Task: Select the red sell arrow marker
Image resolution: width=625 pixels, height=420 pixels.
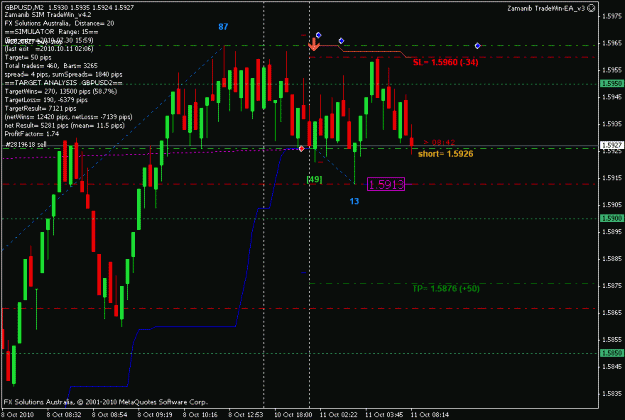Action: [x=314, y=44]
